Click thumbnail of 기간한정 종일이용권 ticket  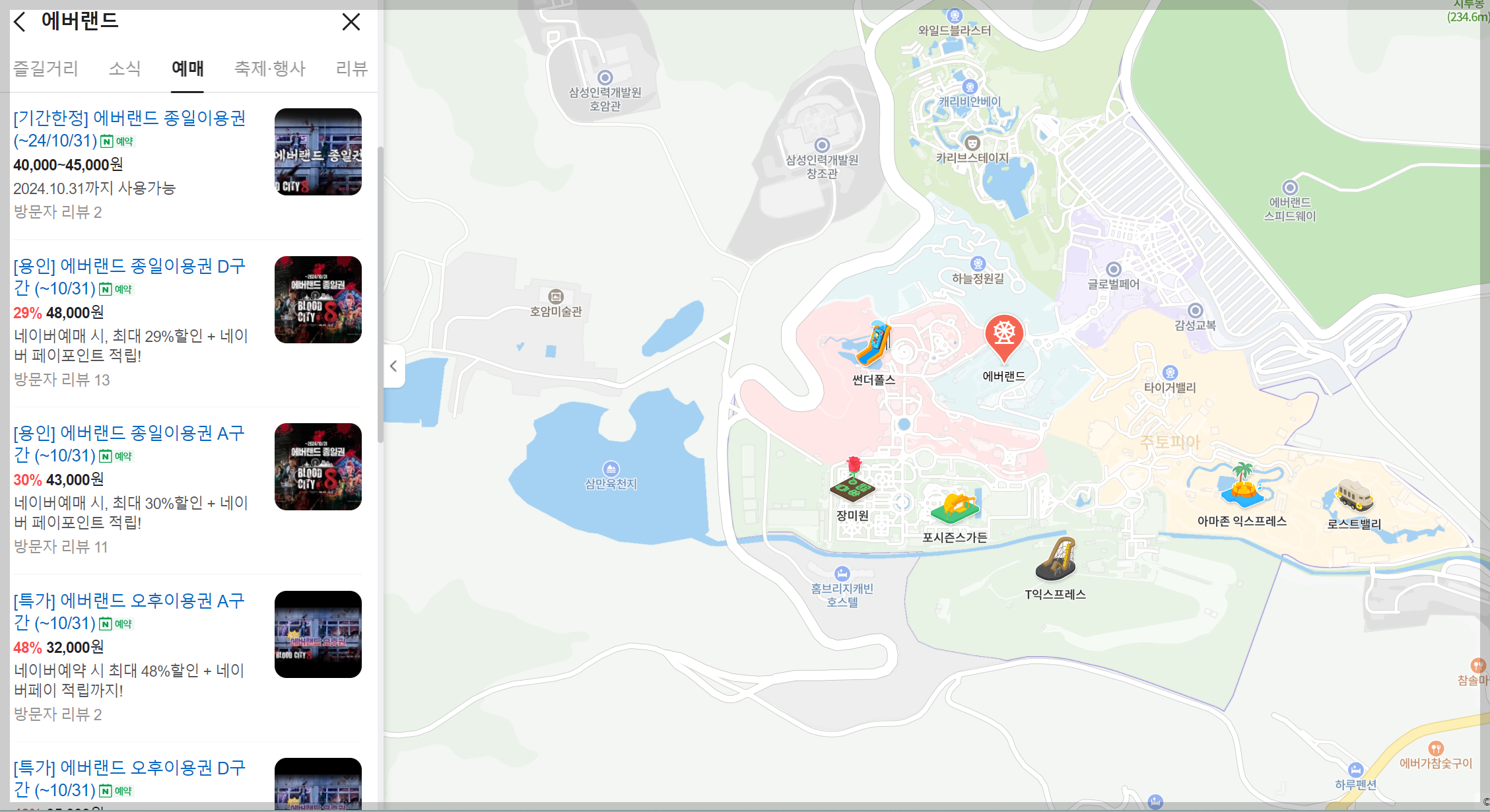point(318,152)
